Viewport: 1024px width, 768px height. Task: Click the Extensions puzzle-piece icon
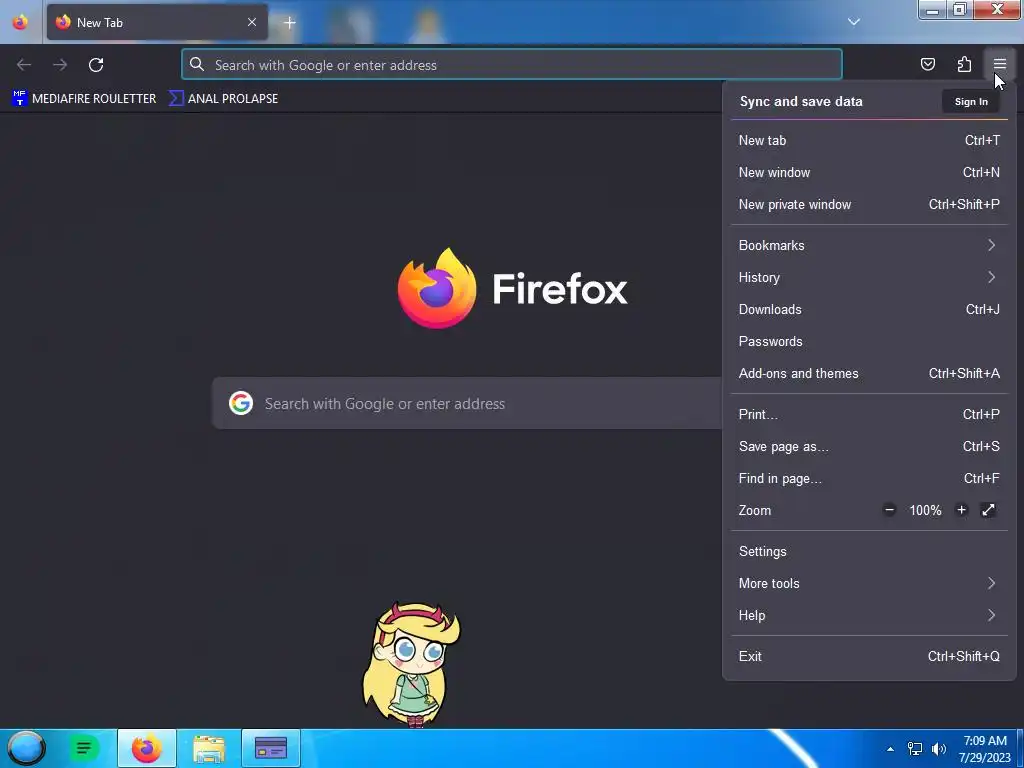point(964,64)
